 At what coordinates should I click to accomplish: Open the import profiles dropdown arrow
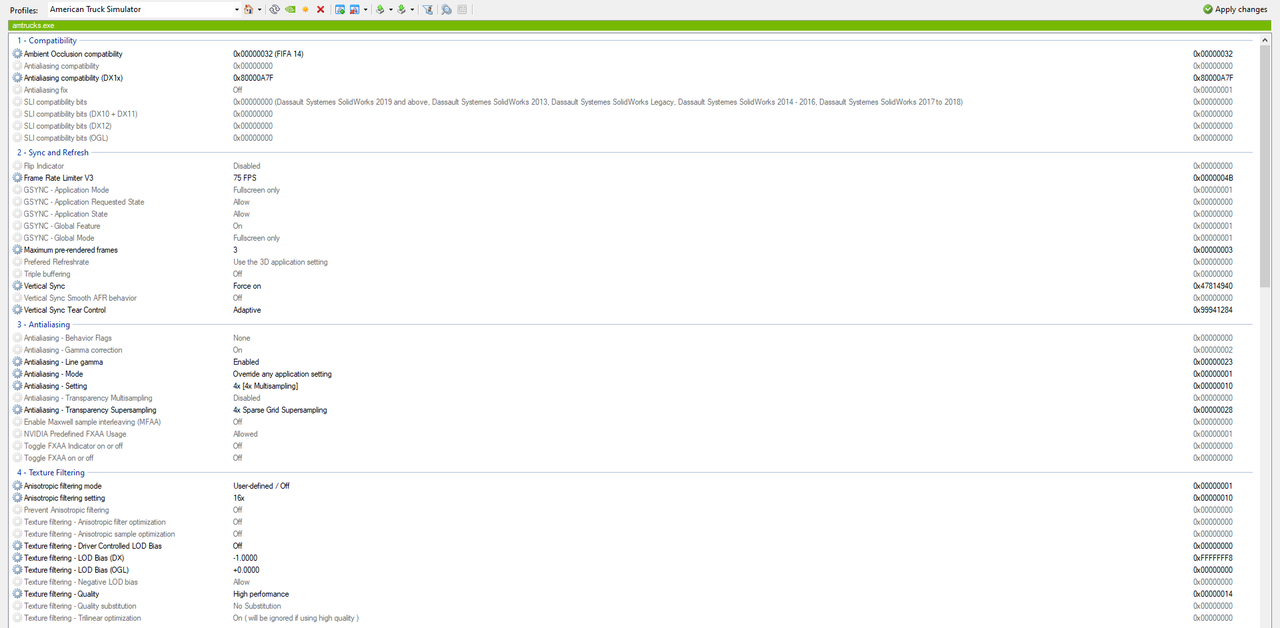[x=412, y=9]
